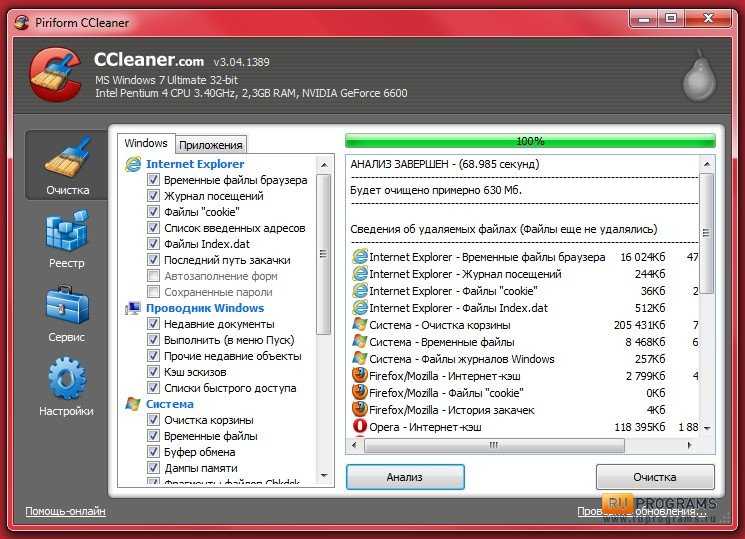Open the Реестр registry section
The width and height of the screenshot is (745, 539).
(67, 240)
